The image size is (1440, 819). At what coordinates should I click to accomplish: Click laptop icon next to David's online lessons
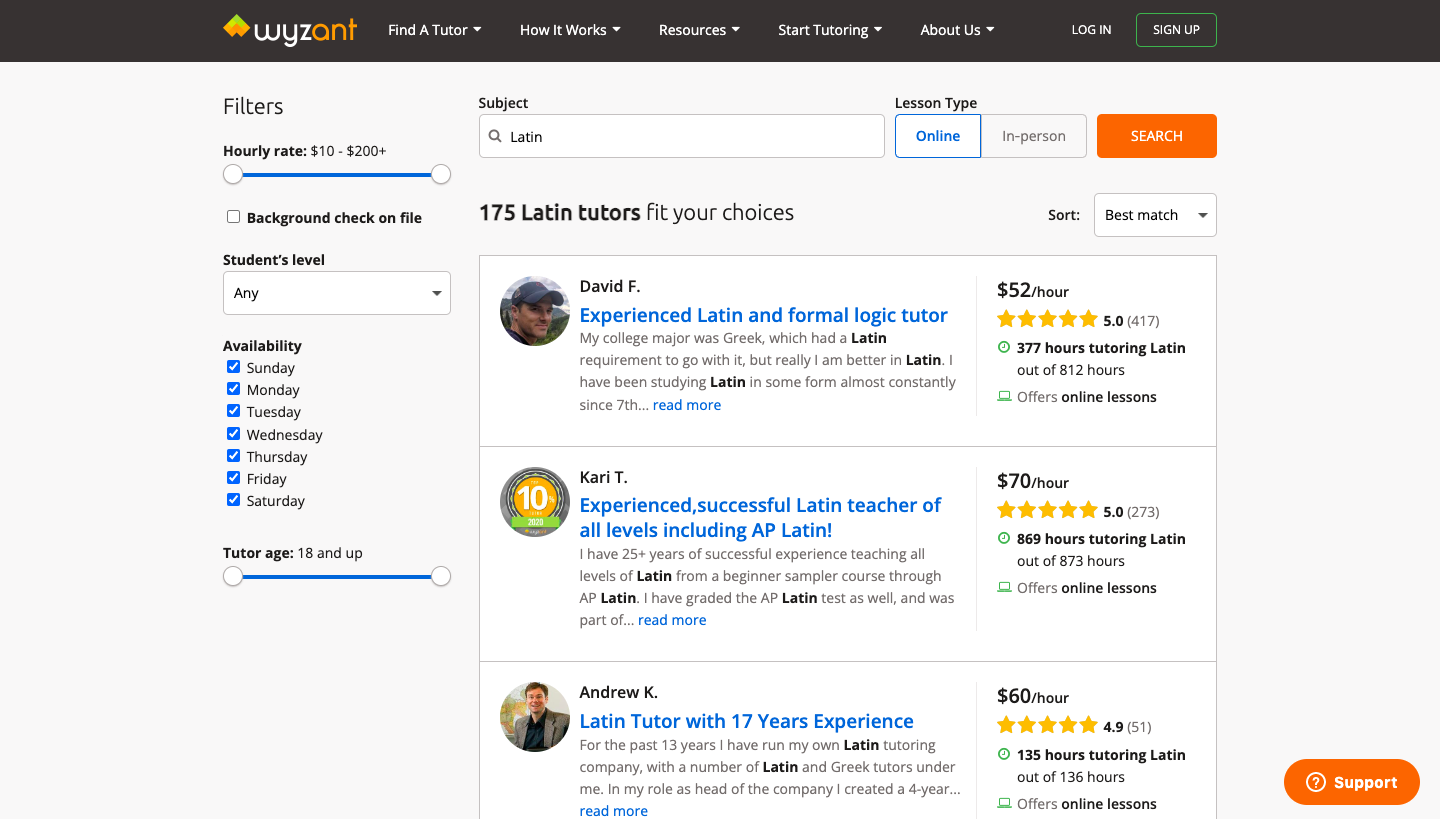1004,397
